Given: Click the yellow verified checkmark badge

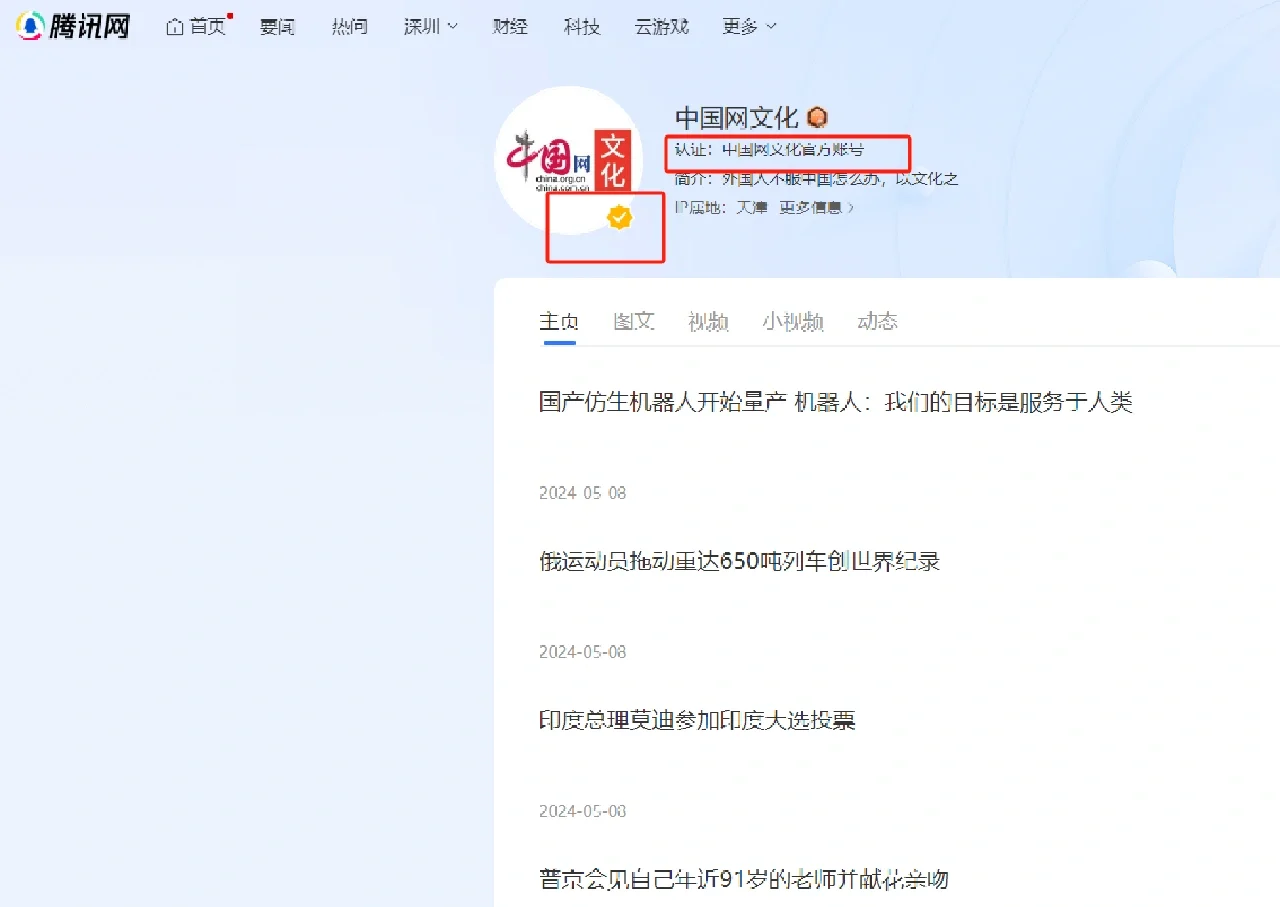Looking at the screenshot, I should (620, 217).
